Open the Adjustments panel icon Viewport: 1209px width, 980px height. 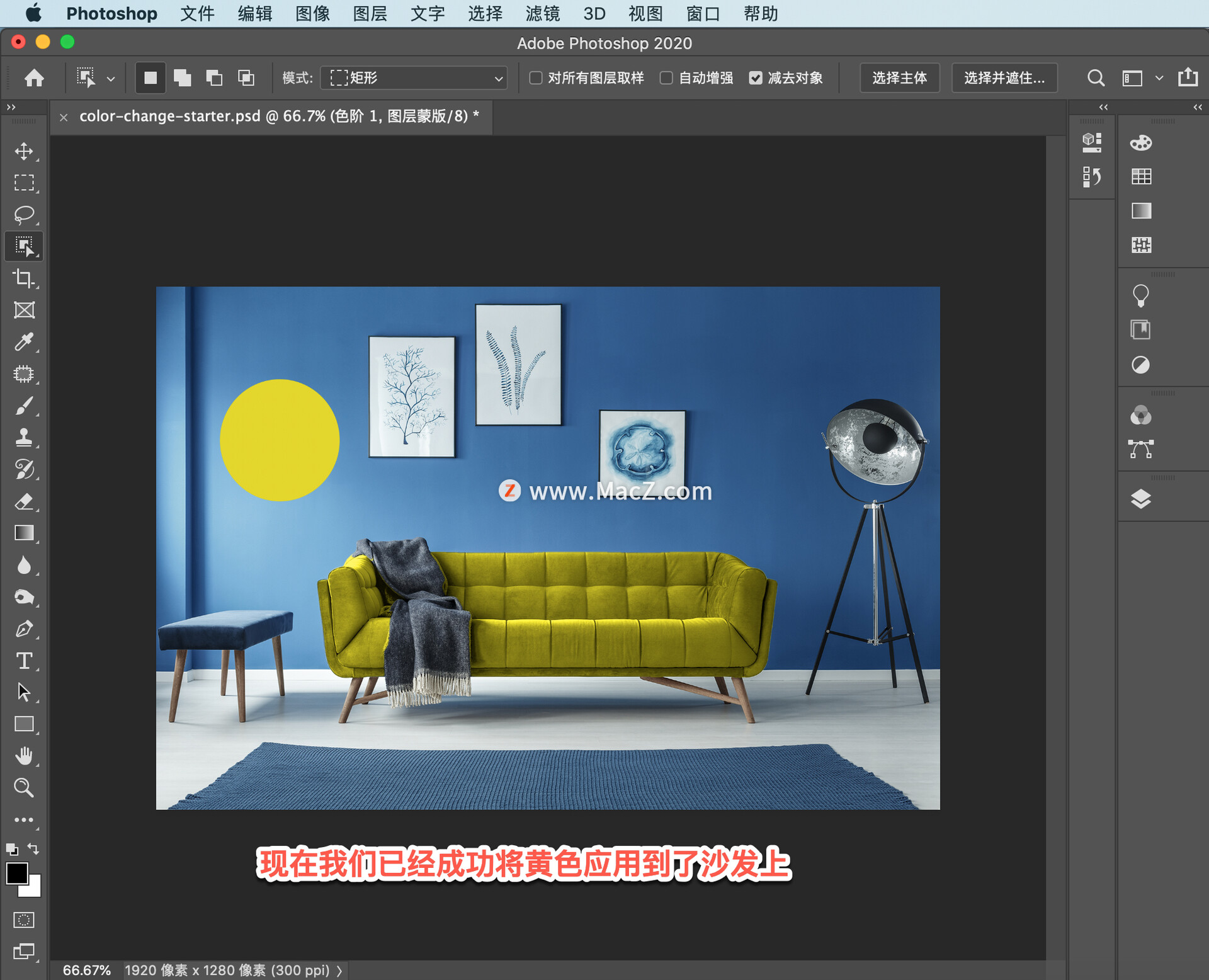coord(1140,365)
